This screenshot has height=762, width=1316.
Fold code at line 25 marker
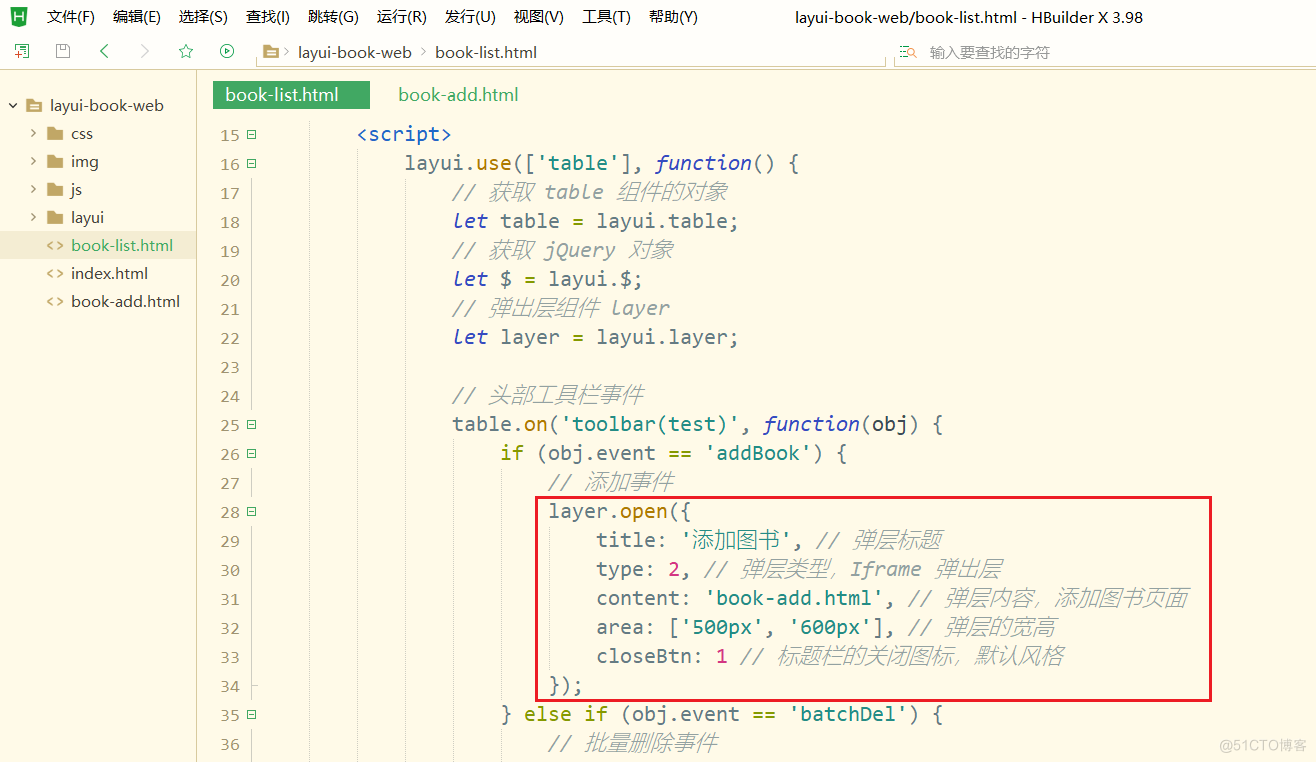point(252,424)
